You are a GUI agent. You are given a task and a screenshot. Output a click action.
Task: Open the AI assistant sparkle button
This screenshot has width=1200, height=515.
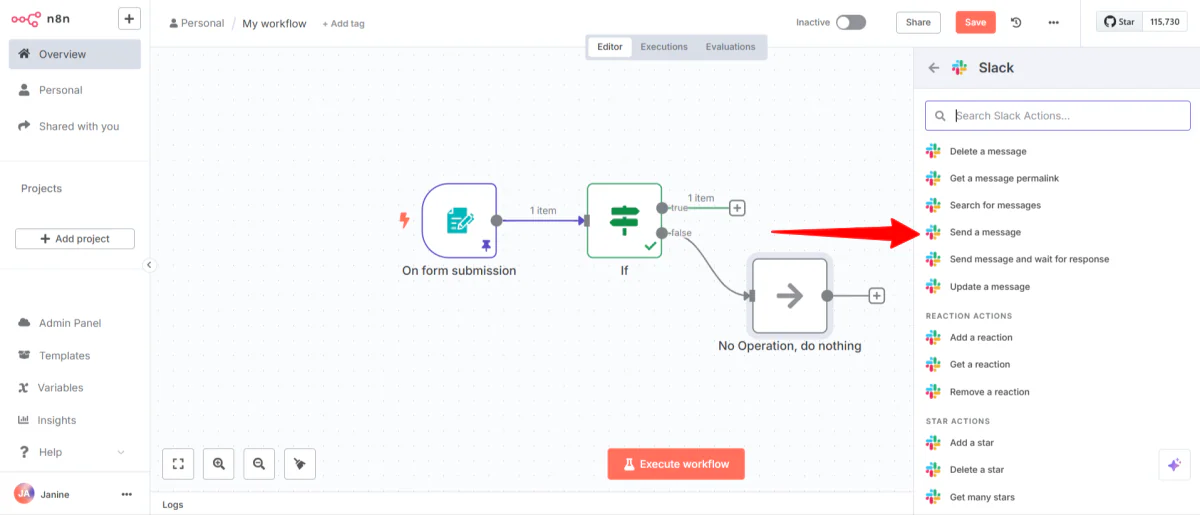point(1174,465)
